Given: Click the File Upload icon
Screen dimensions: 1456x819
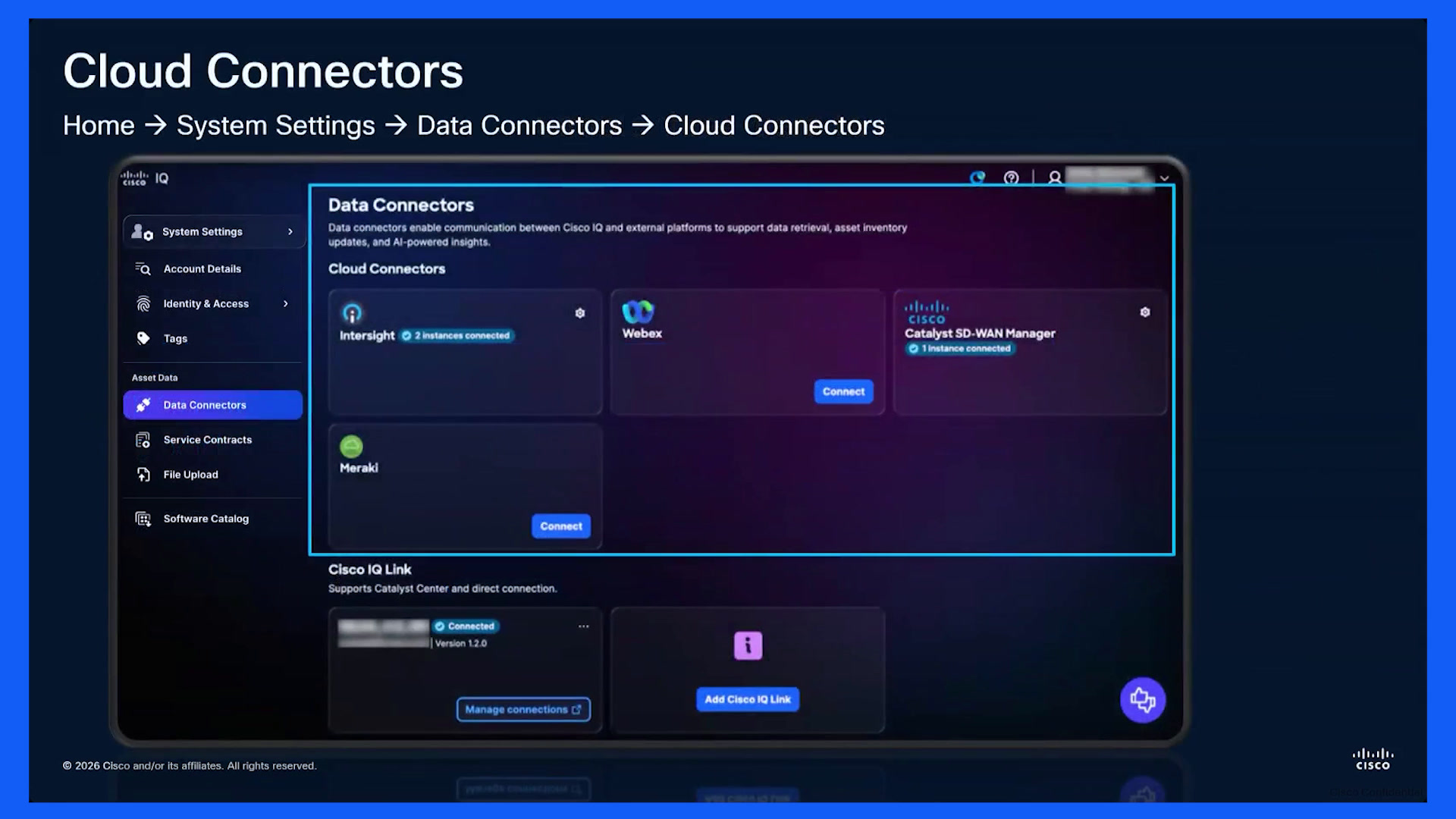Looking at the screenshot, I should [143, 475].
